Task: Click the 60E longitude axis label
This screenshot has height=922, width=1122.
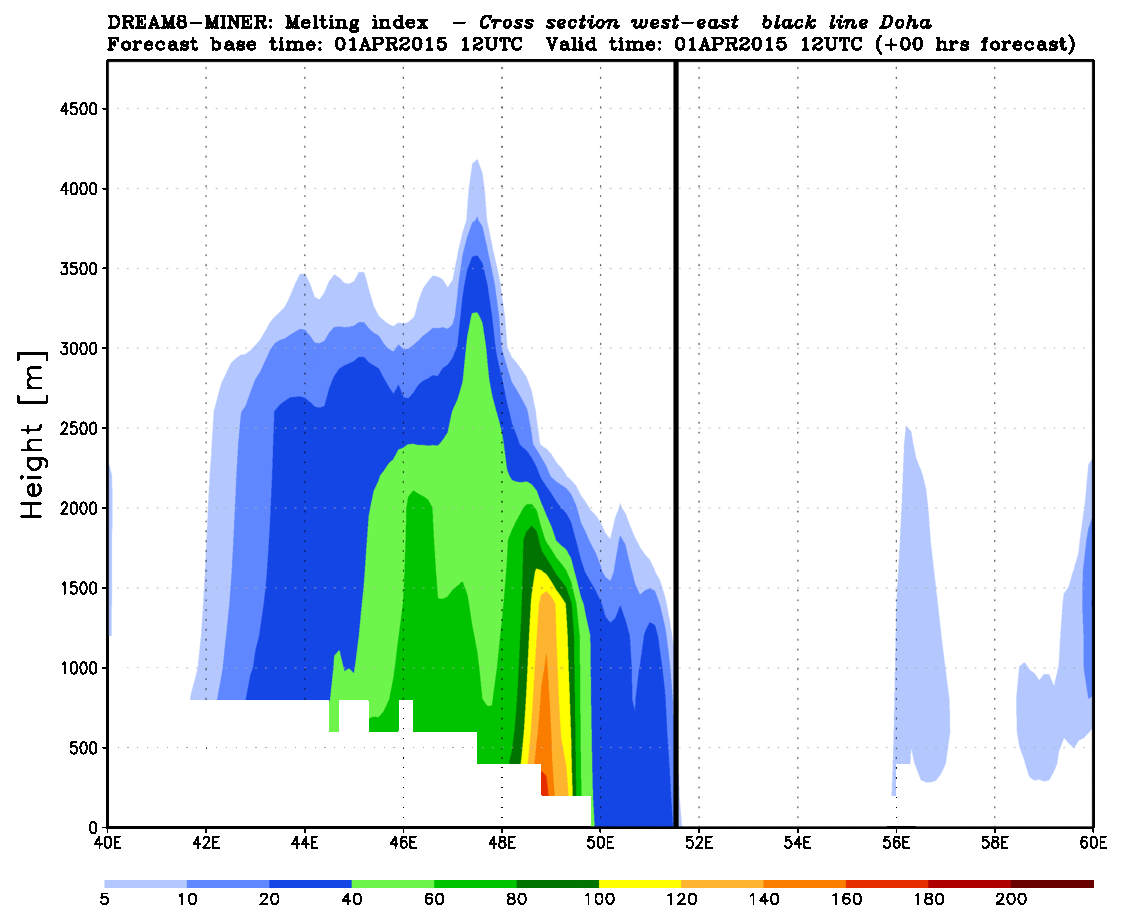Action: [1093, 843]
